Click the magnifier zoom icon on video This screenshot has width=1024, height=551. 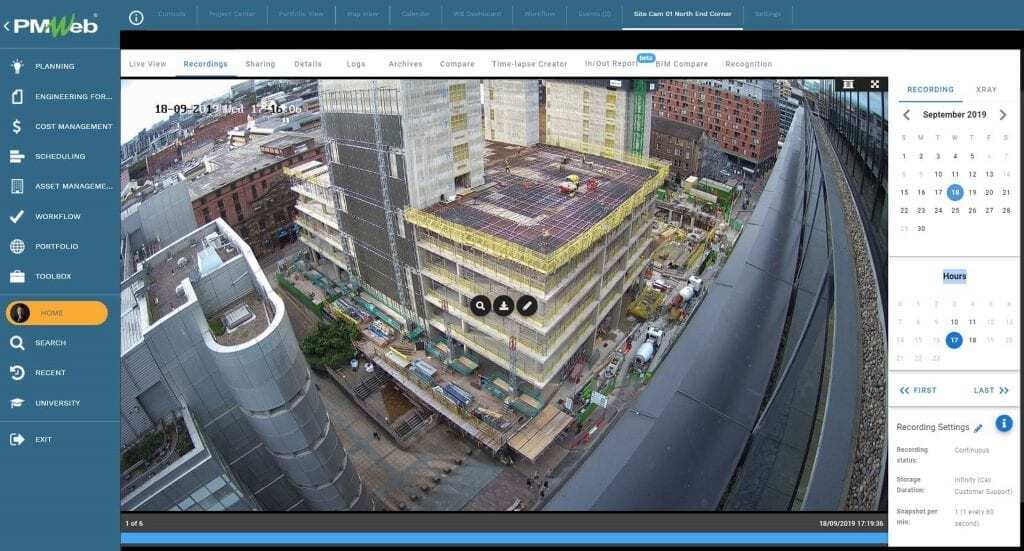[481, 306]
